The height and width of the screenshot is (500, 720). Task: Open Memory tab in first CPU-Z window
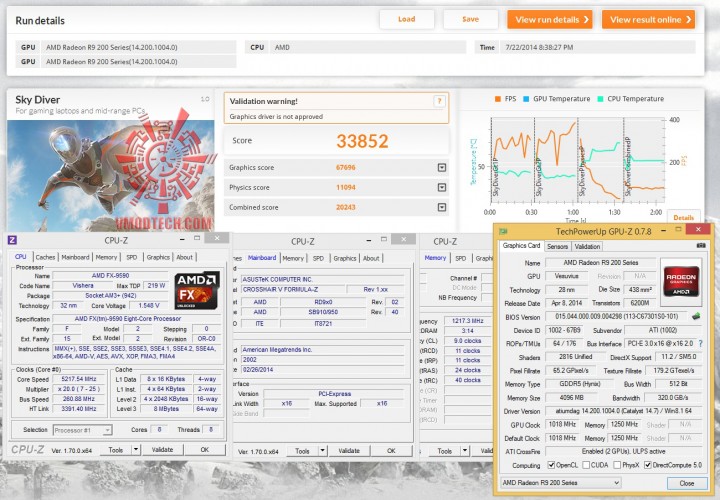(107, 258)
